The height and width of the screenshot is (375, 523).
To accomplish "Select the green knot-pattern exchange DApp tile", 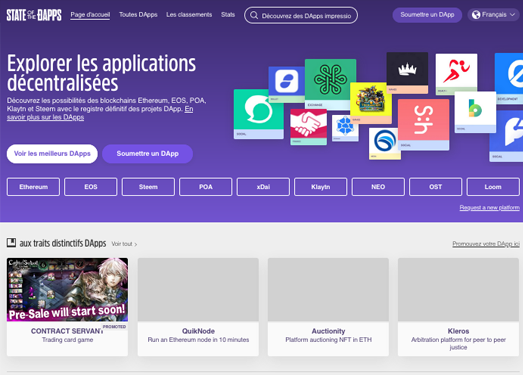I will click(330, 84).
